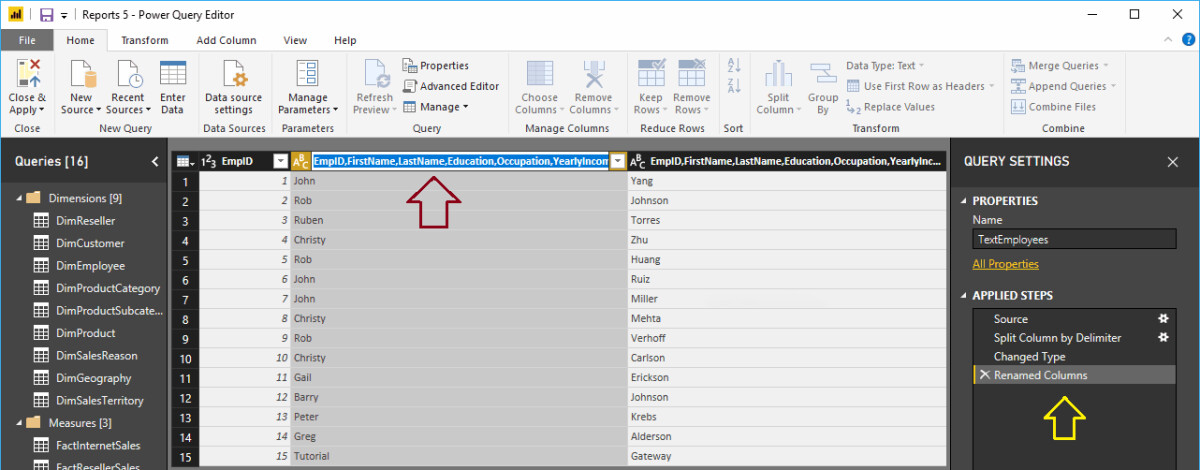Open the All Properties link
Viewport: 1200px width, 470px height.
(1005, 264)
